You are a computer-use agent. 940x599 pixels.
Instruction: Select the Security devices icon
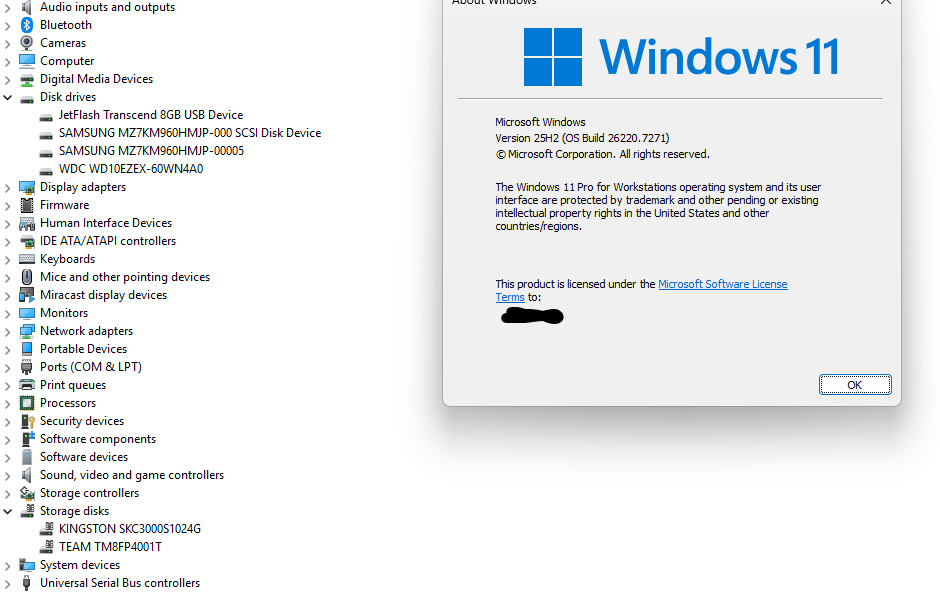(25, 421)
